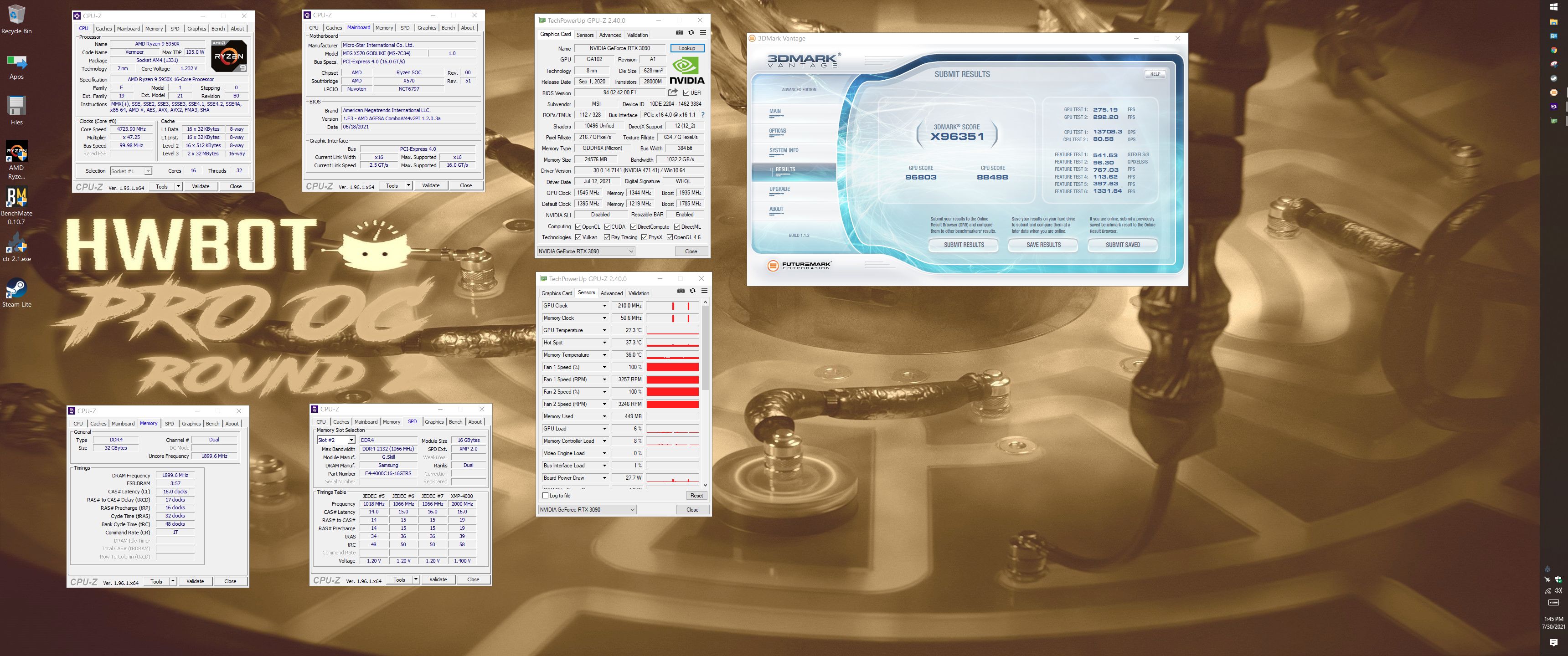Open the notification center icon on the taskbar
The height and width of the screenshot is (656, 1568).
tap(1554, 643)
